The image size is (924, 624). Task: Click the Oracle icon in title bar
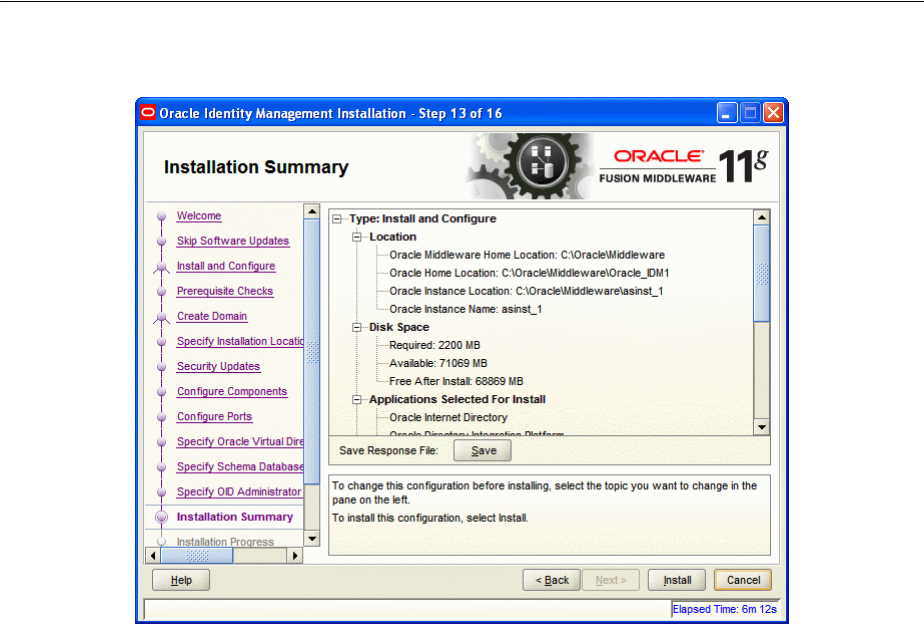pos(148,113)
